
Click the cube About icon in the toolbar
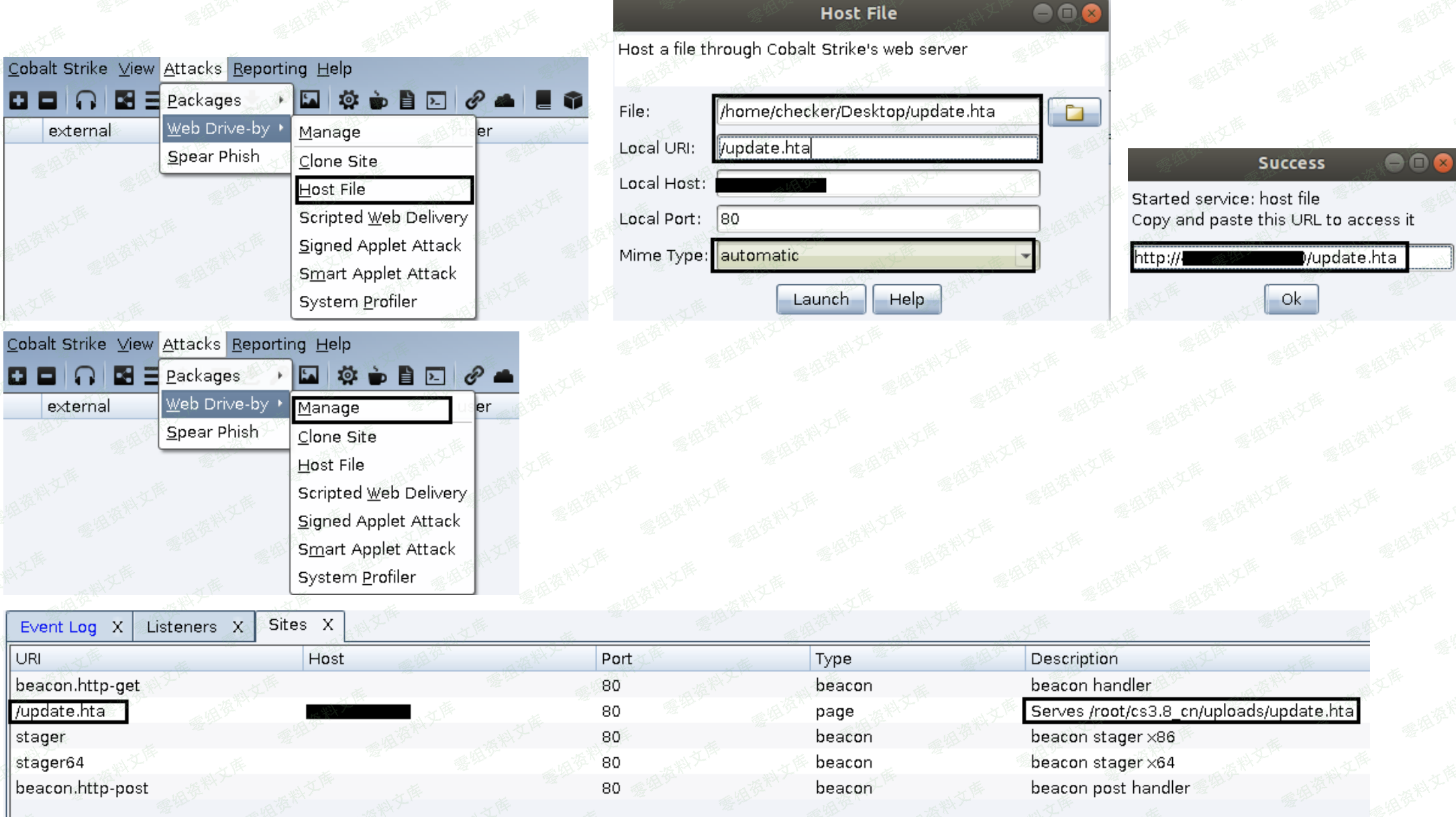[572, 101]
